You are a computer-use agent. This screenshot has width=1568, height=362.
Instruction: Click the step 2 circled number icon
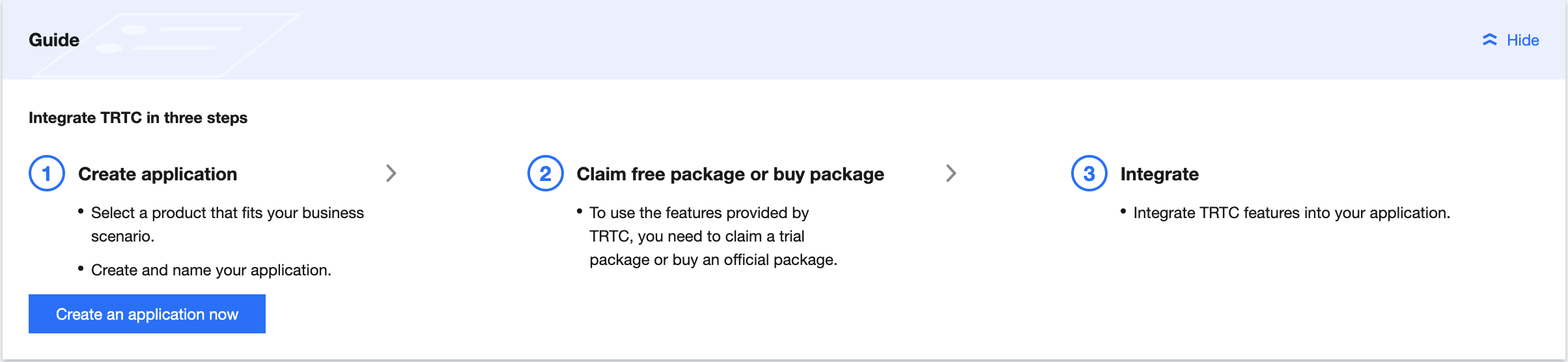[x=545, y=174]
